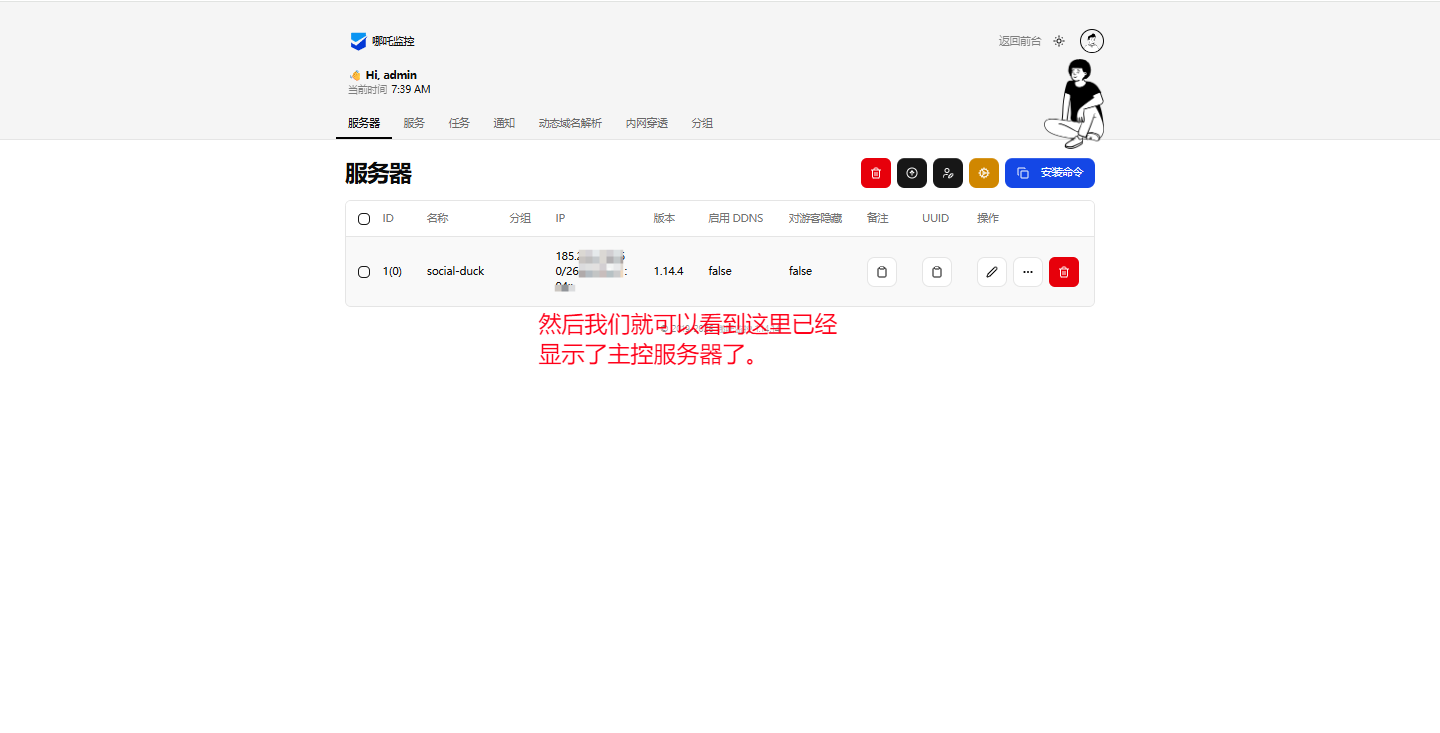Check the select-all servers checkbox
The height and width of the screenshot is (733, 1440).
[364, 219]
